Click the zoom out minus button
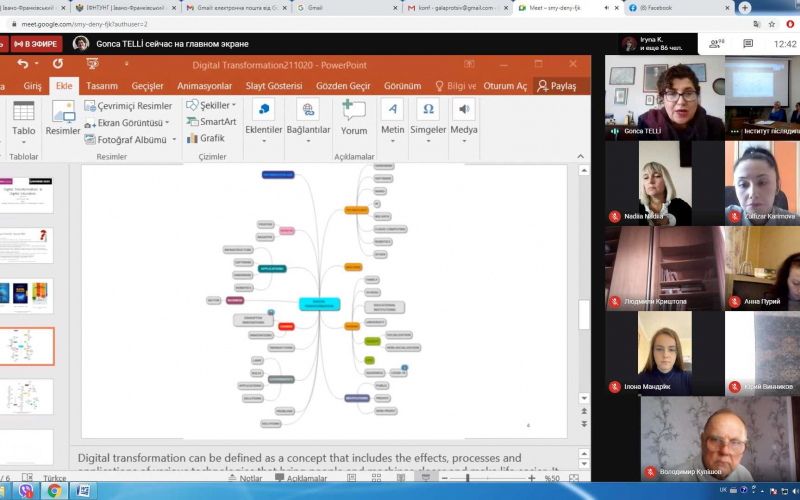 tap(445, 478)
